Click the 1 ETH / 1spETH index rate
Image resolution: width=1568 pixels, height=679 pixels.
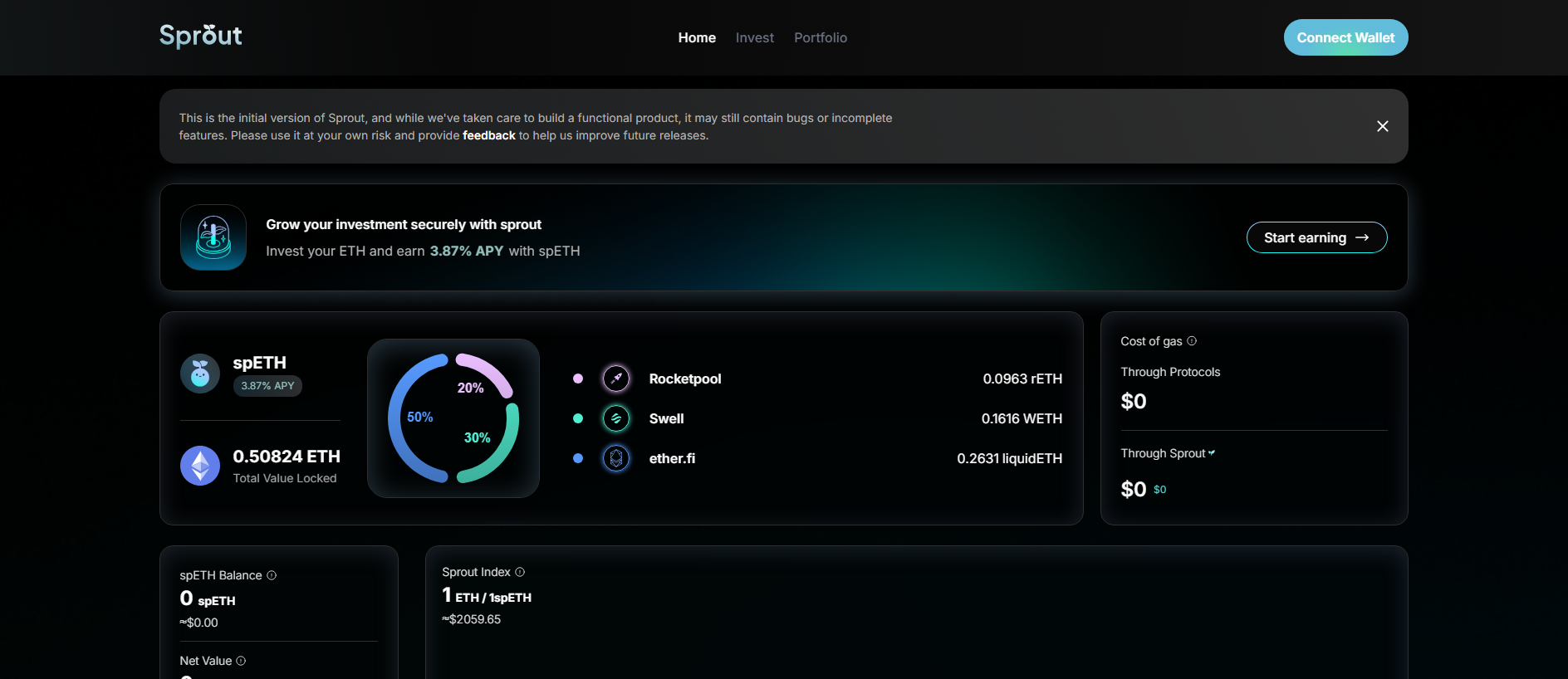coord(487,595)
